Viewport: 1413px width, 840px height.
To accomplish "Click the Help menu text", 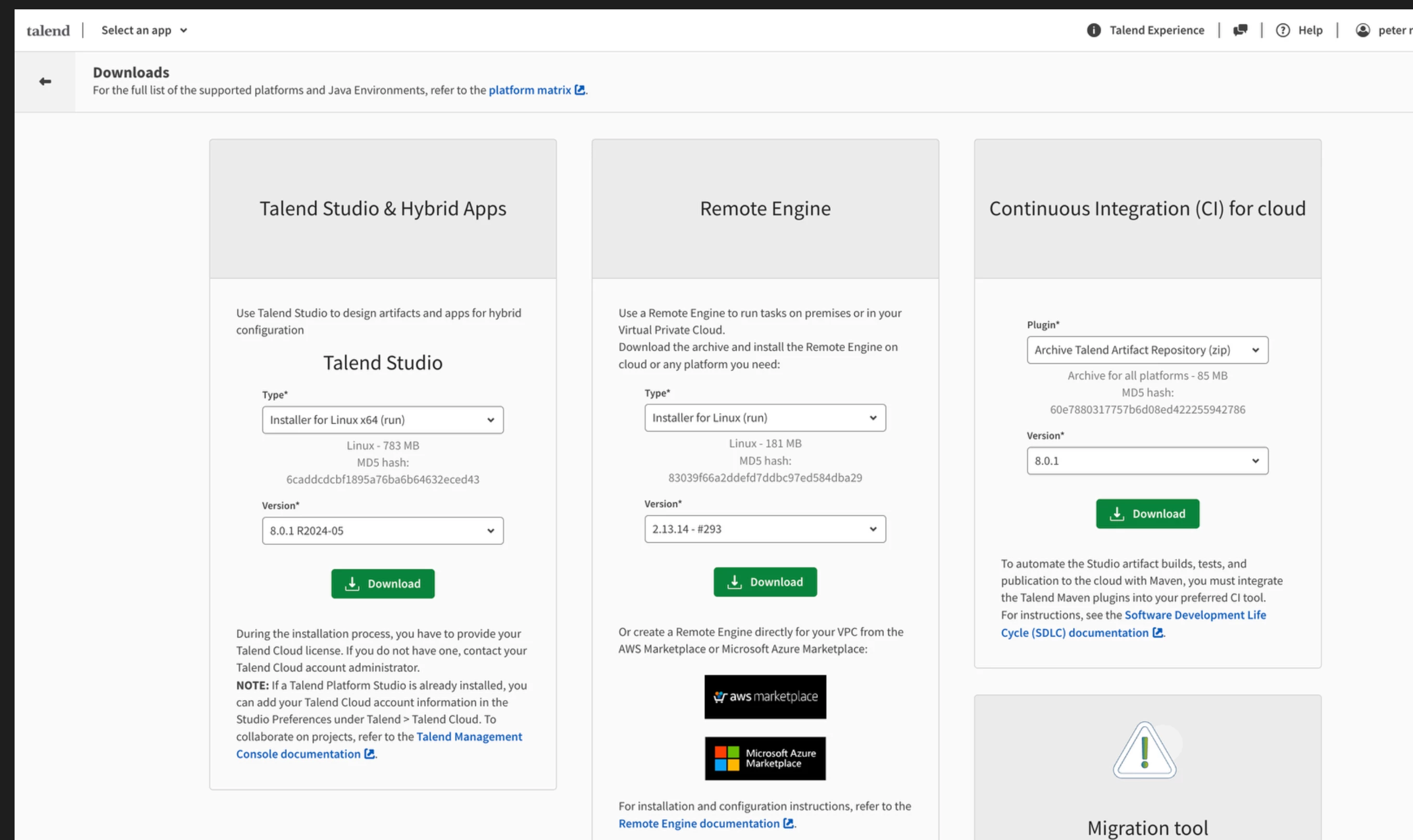I will pyautogui.click(x=1310, y=30).
